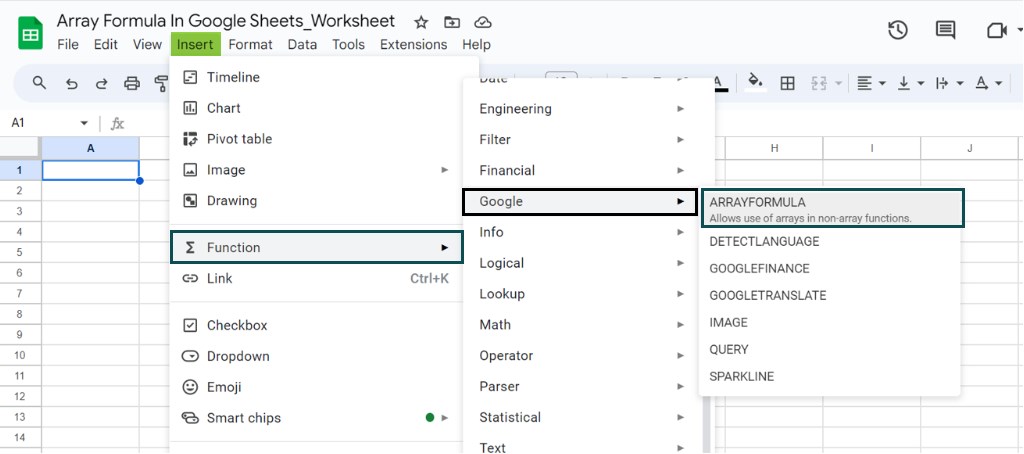Click the text rotation icon
The height and width of the screenshot is (454, 1024).
[x=981, y=83]
